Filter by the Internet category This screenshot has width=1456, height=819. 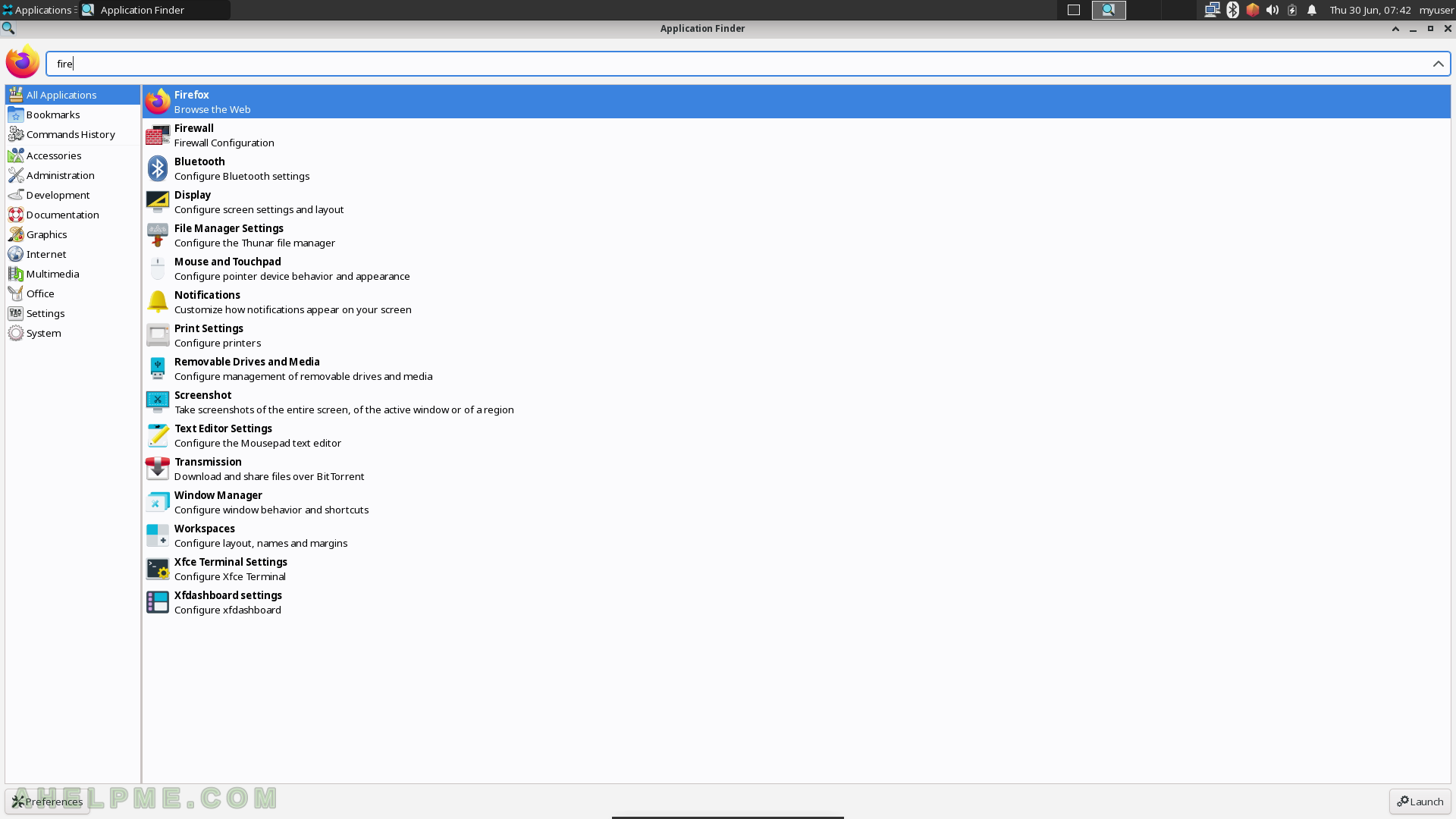coord(73,254)
